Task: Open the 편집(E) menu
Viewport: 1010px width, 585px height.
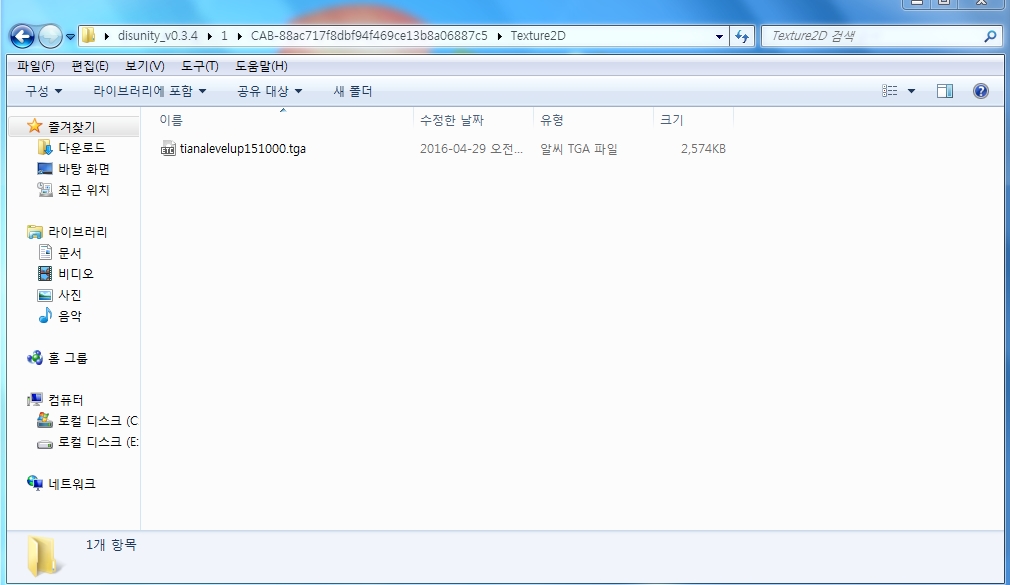Action: (x=90, y=66)
